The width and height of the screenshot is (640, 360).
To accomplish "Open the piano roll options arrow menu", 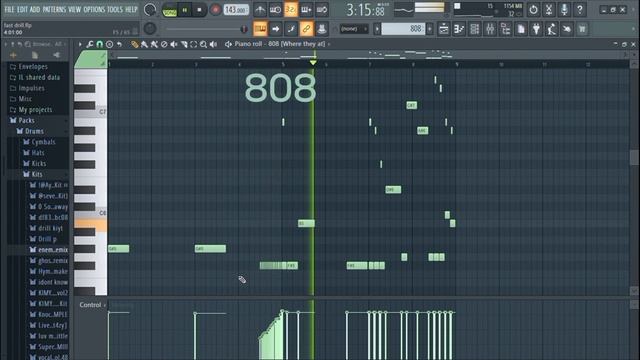I will tap(80, 44).
